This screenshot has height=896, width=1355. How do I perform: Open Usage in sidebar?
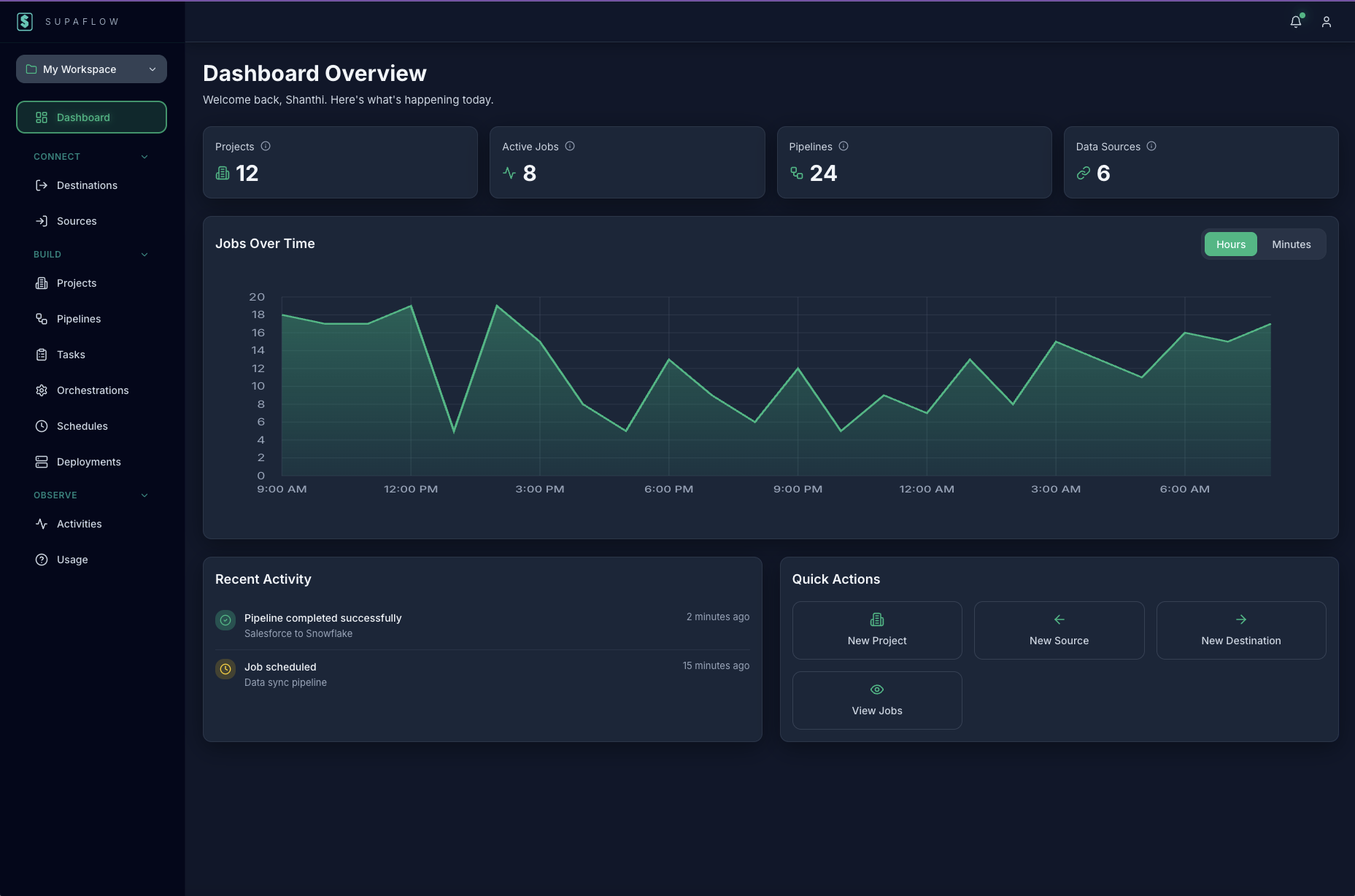(x=91, y=560)
